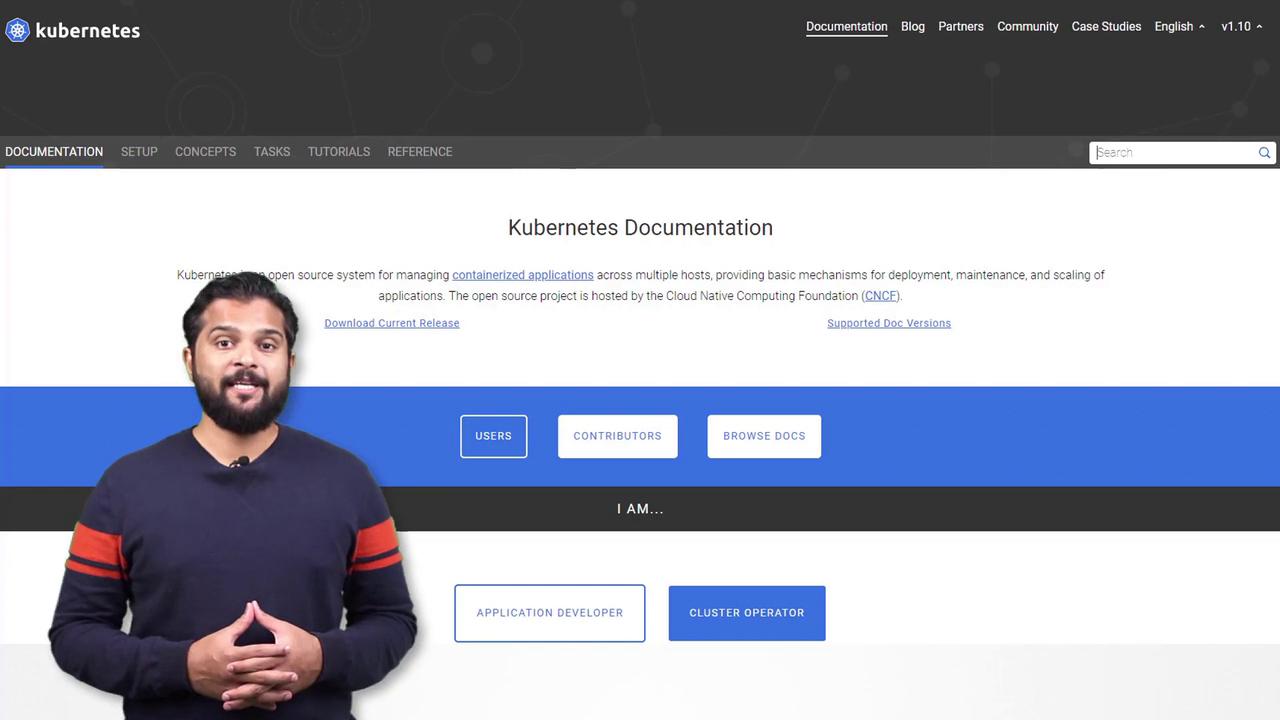
Task: Open Case Studies page
Action: 1106,27
